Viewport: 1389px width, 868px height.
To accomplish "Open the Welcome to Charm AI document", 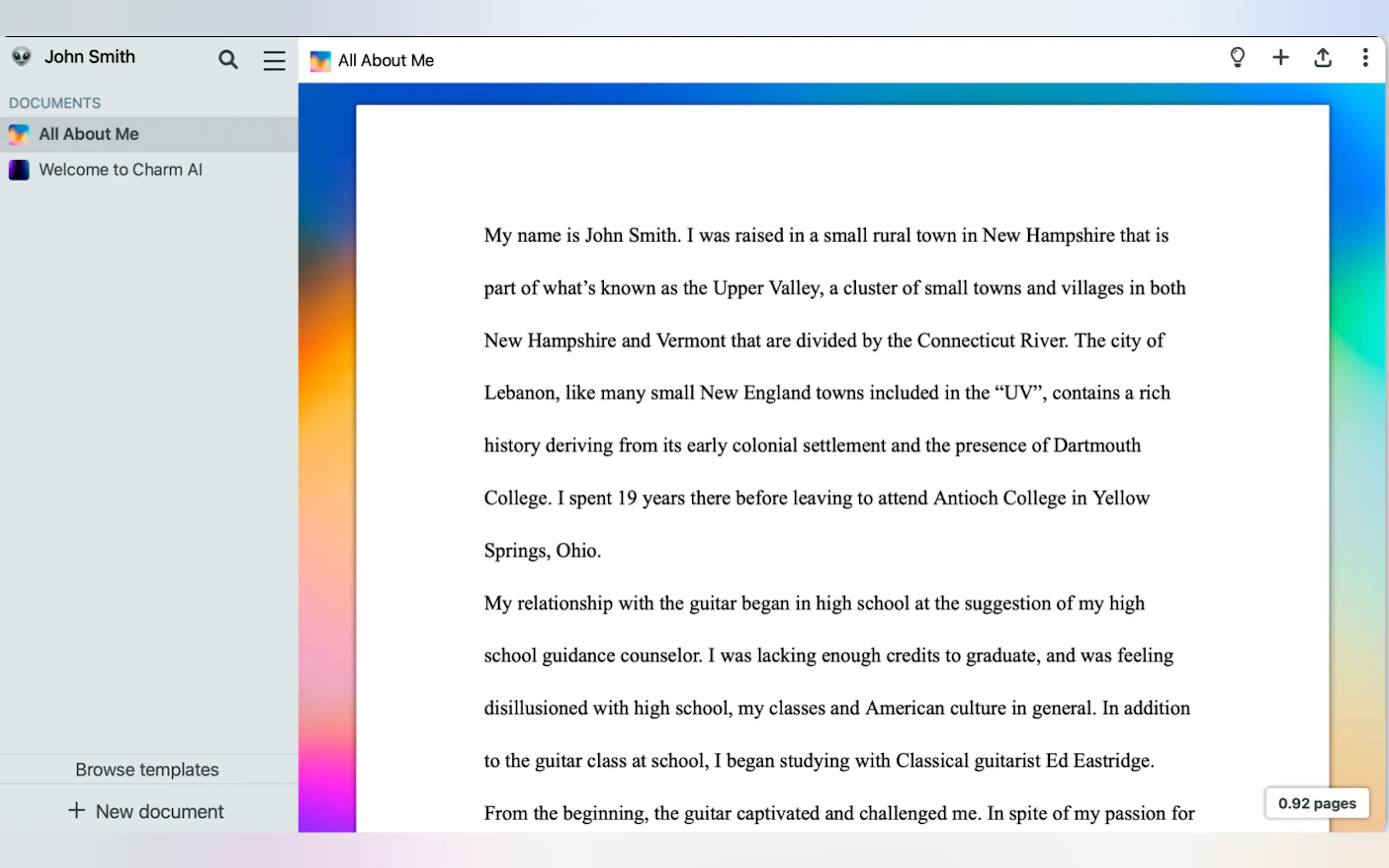I will [x=121, y=170].
